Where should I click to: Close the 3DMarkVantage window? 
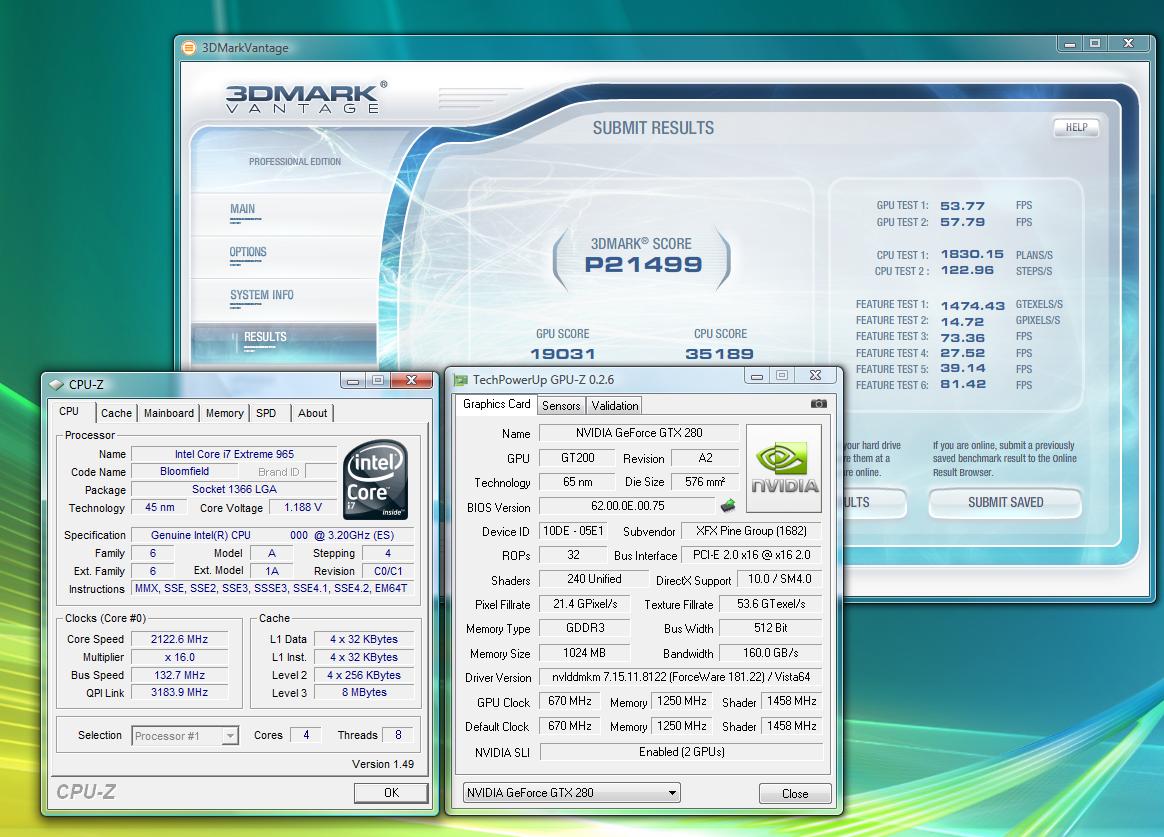pos(1128,44)
